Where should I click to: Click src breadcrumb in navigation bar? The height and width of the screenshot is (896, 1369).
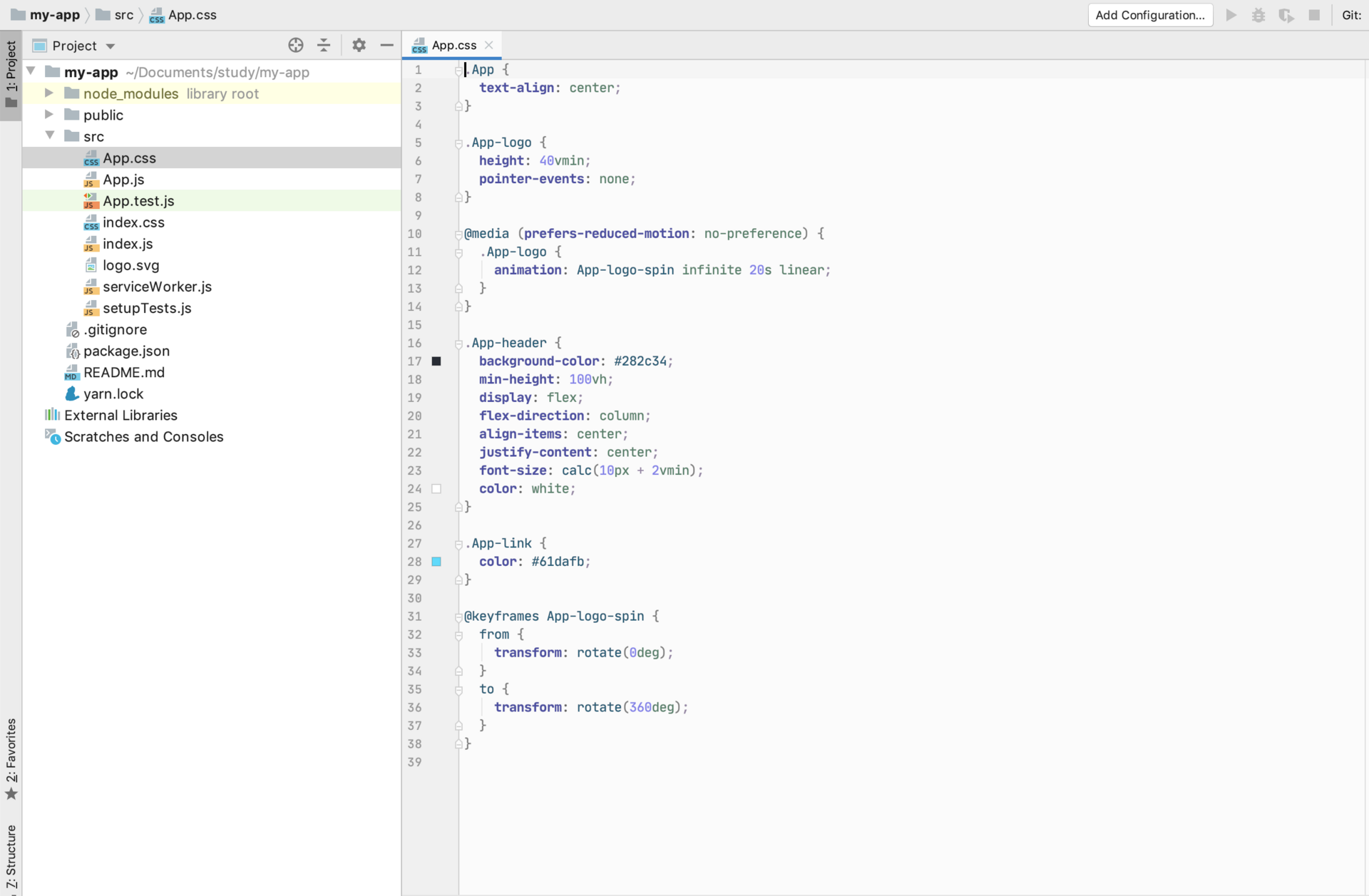point(115,15)
